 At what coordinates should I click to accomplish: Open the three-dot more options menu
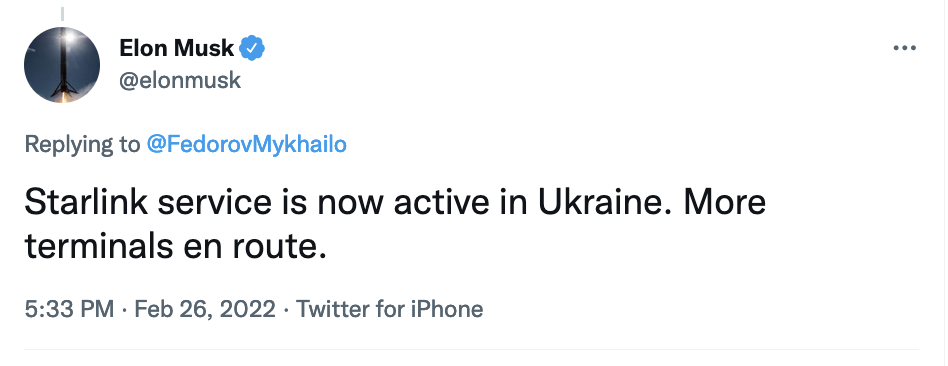click(x=904, y=48)
